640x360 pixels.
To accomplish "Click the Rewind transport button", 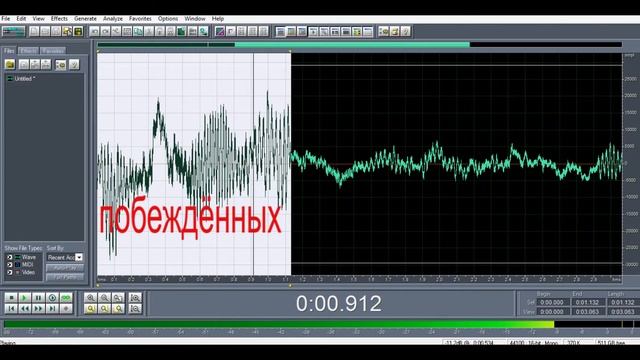I will click(x=24, y=309).
